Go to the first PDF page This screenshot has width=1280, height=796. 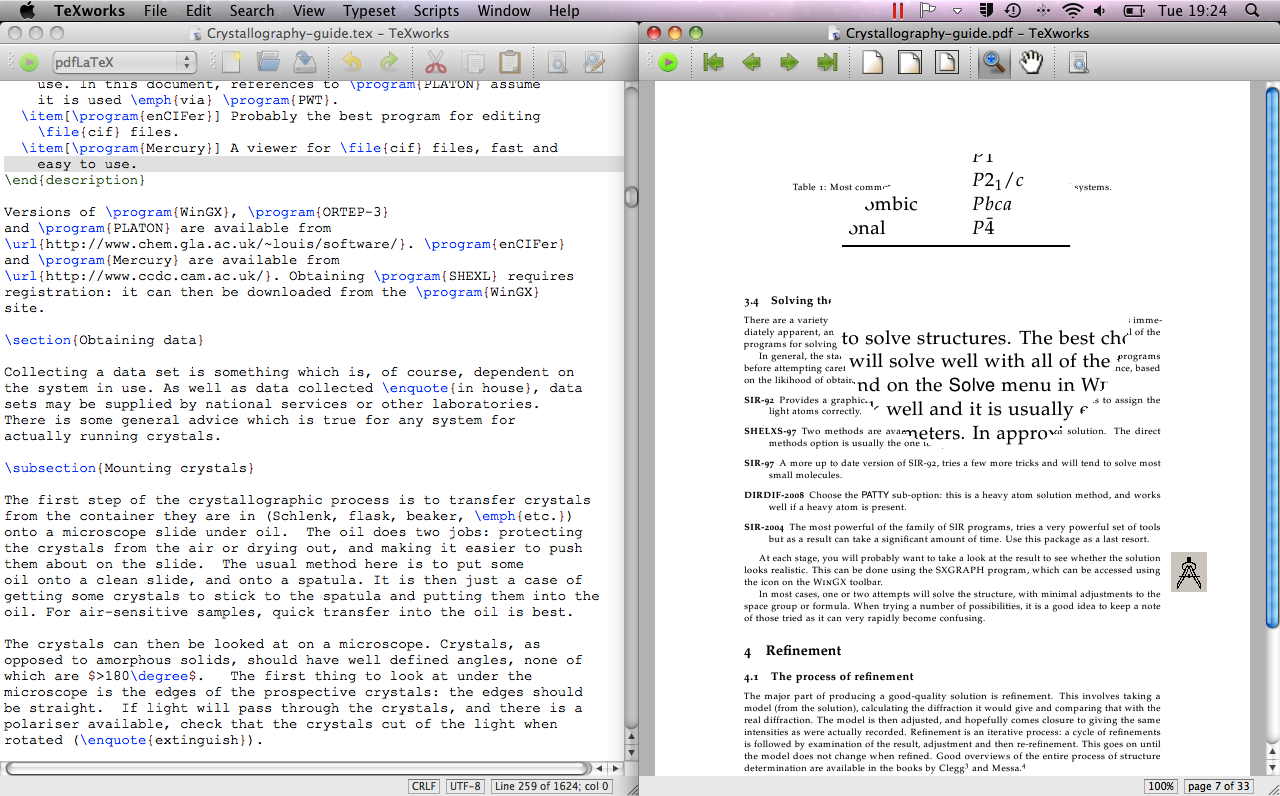pyautogui.click(x=713, y=63)
